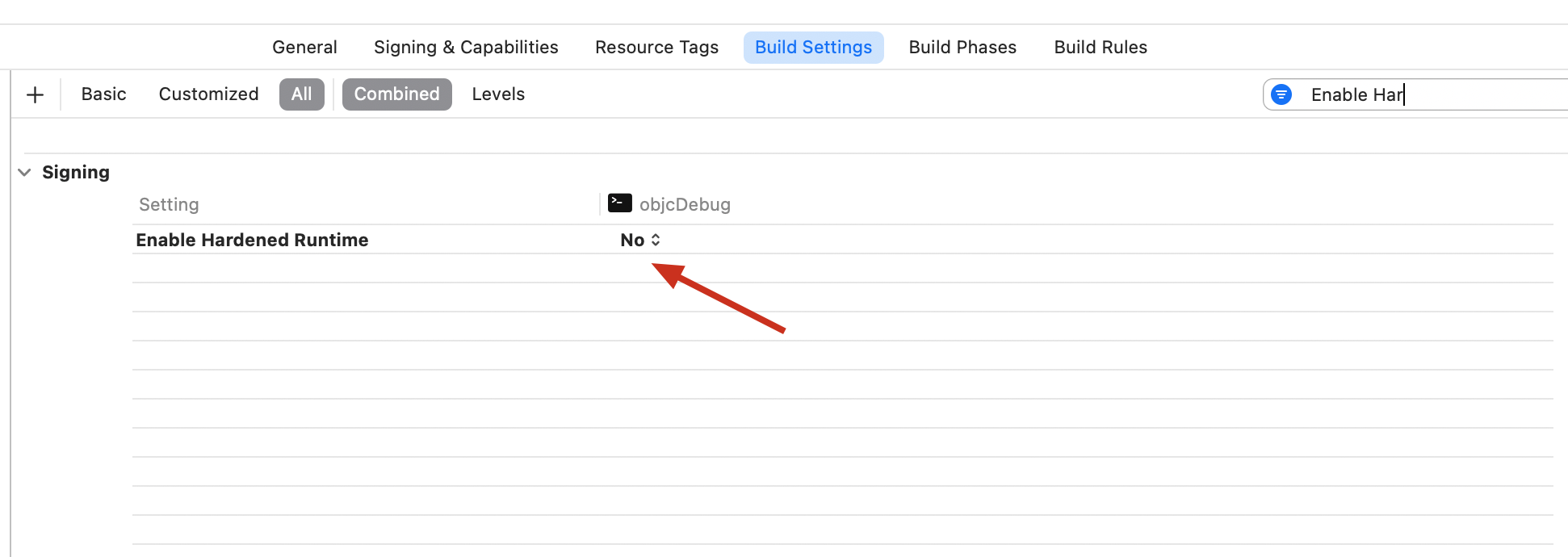Image resolution: width=1568 pixels, height=557 pixels.
Task: Show Customized build settings only
Action: (208, 94)
